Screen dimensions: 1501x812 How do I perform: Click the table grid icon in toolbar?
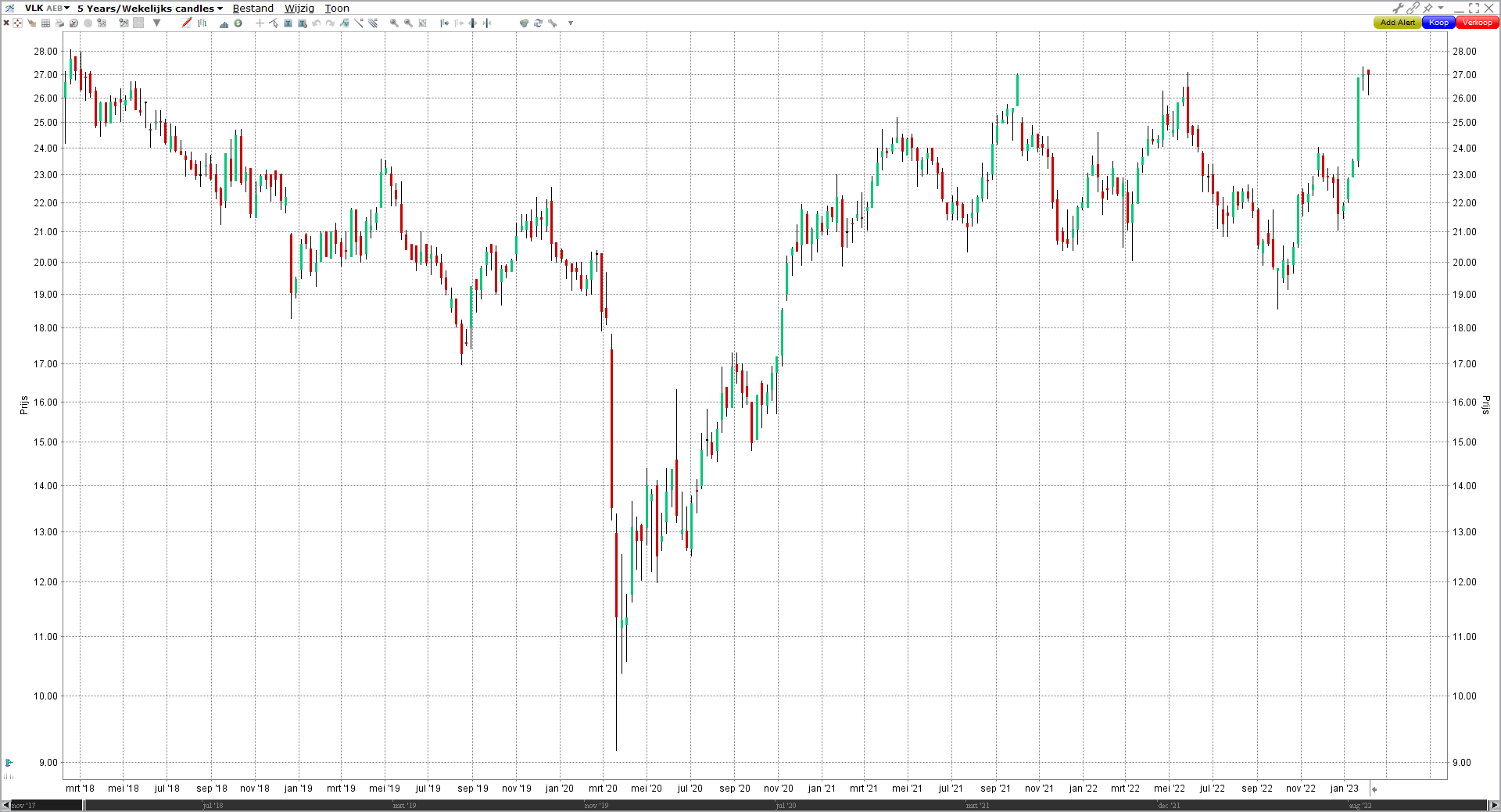(x=45, y=23)
